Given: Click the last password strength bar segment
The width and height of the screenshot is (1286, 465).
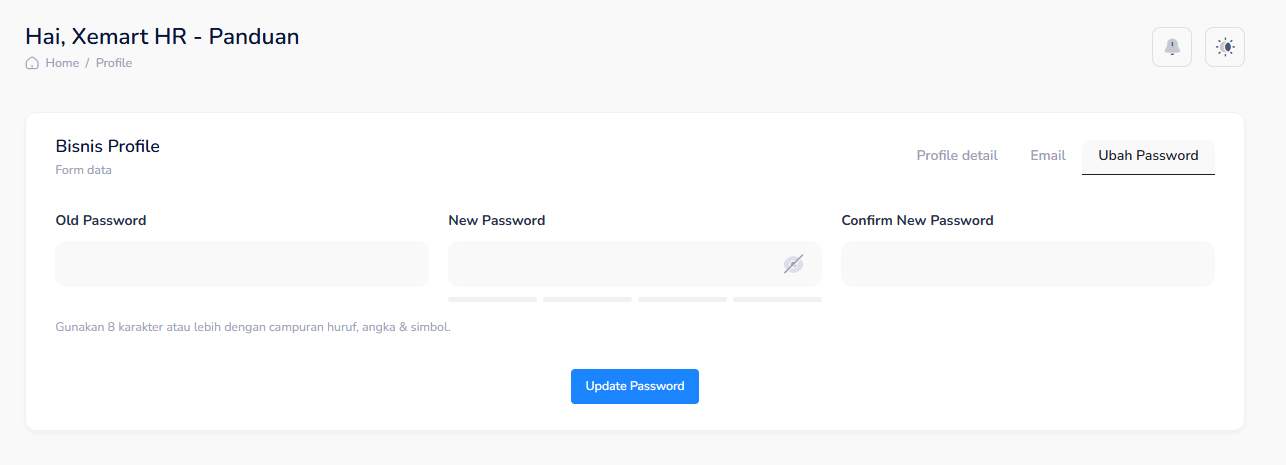Looking at the screenshot, I should pos(777,299).
